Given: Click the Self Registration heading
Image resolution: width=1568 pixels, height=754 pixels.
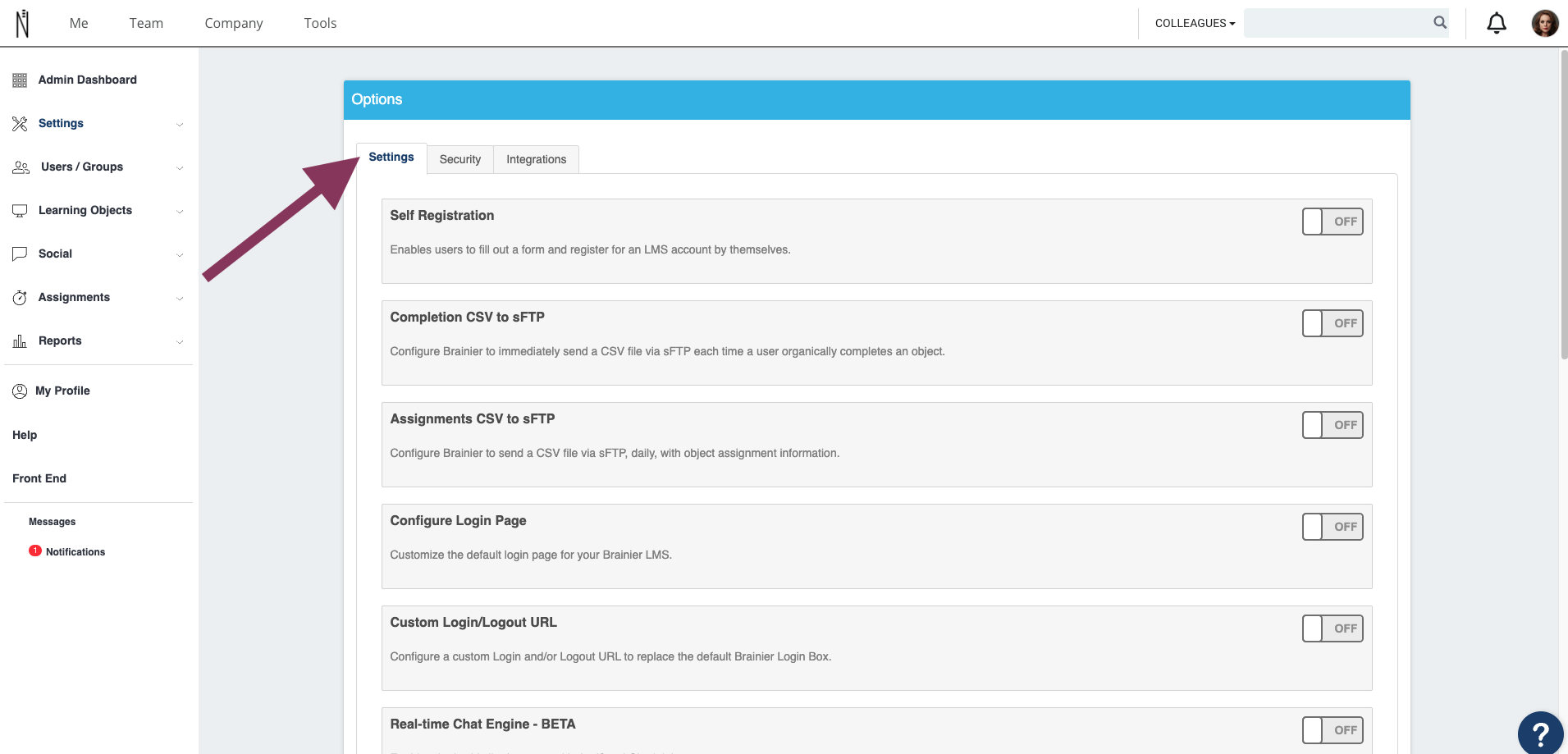Looking at the screenshot, I should pos(442,216).
